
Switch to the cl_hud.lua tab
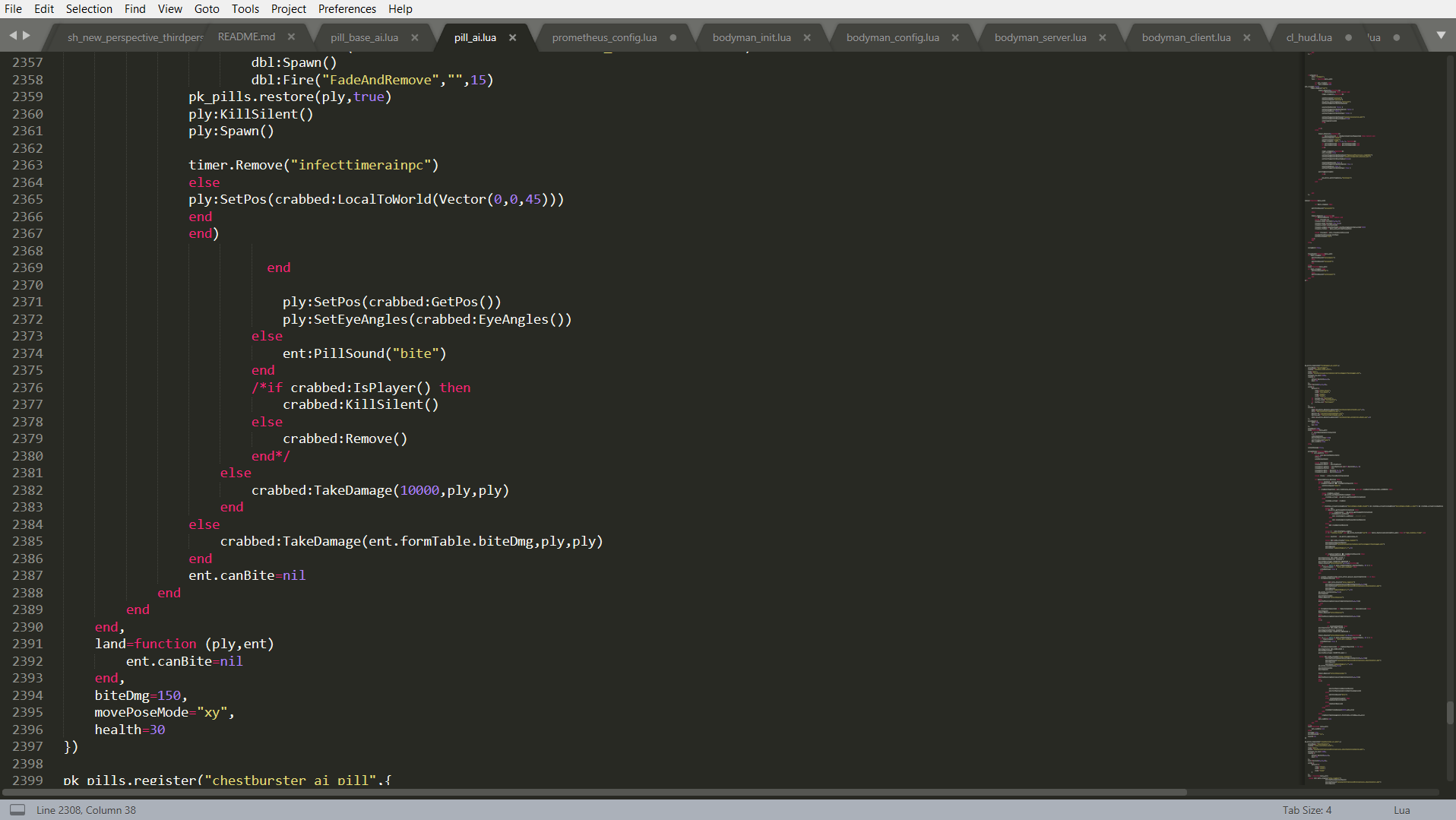pos(1309,37)
